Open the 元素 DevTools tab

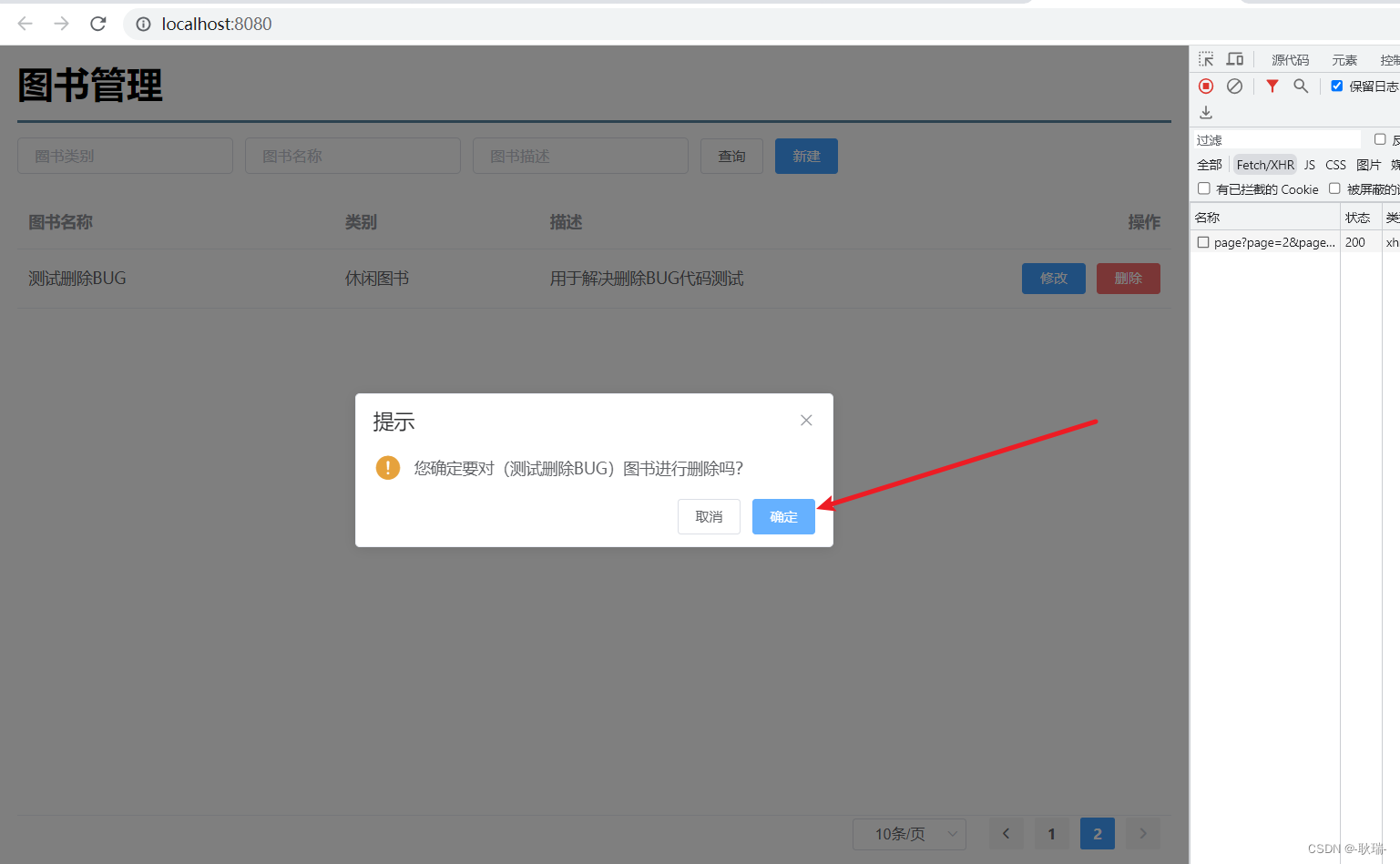[1344, 60]
